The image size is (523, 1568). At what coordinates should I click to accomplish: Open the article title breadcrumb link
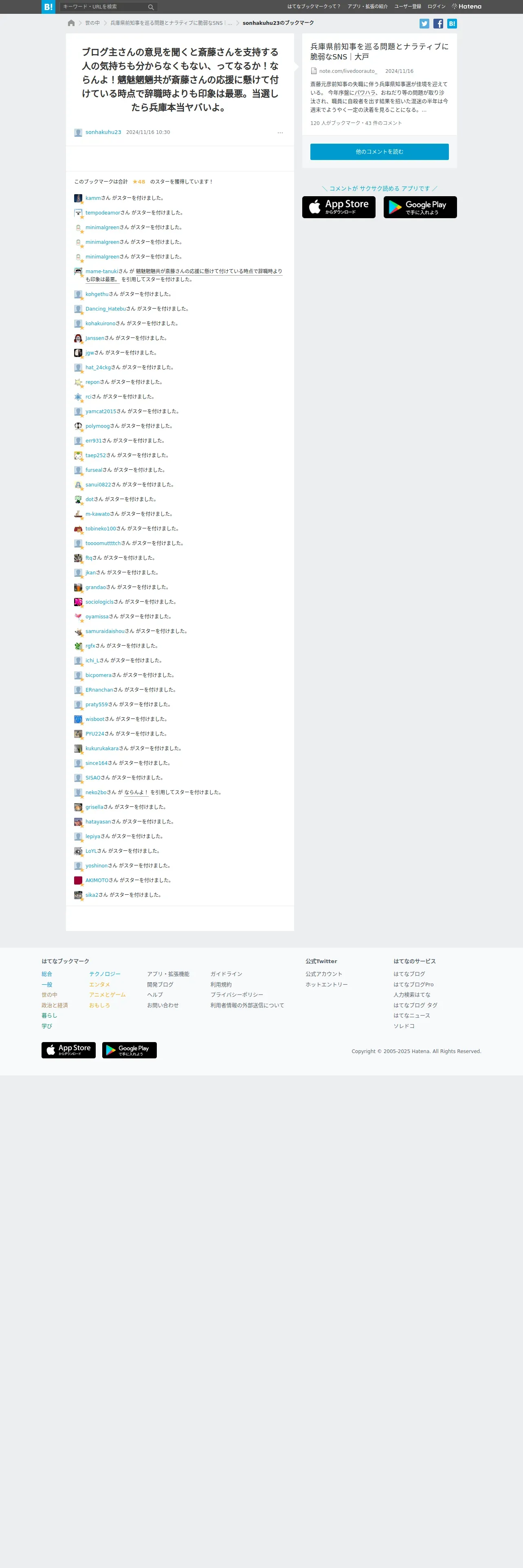[171, 23]
